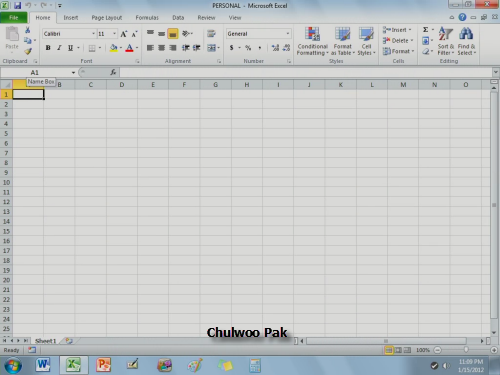Expand the Calibri font name dropdown
500x375 pixels.
point(93,34)
